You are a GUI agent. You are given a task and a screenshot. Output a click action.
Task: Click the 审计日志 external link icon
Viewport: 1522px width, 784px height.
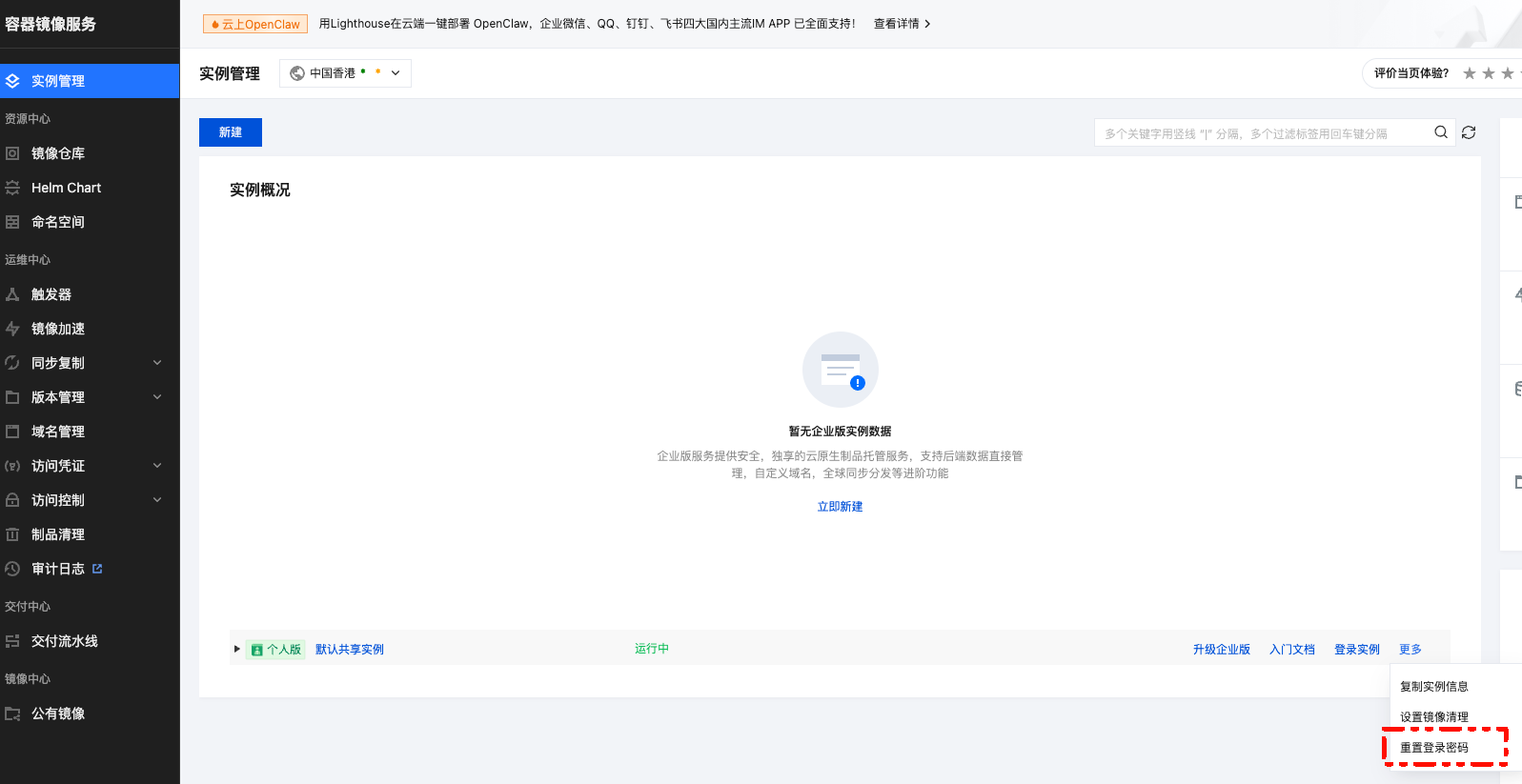(x=97, y=569)
